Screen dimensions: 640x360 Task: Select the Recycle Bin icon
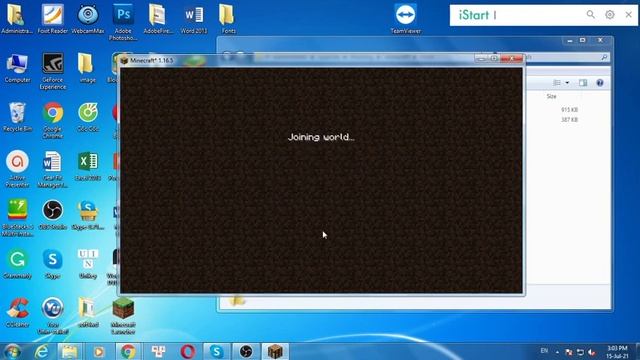tap(17, 117)
